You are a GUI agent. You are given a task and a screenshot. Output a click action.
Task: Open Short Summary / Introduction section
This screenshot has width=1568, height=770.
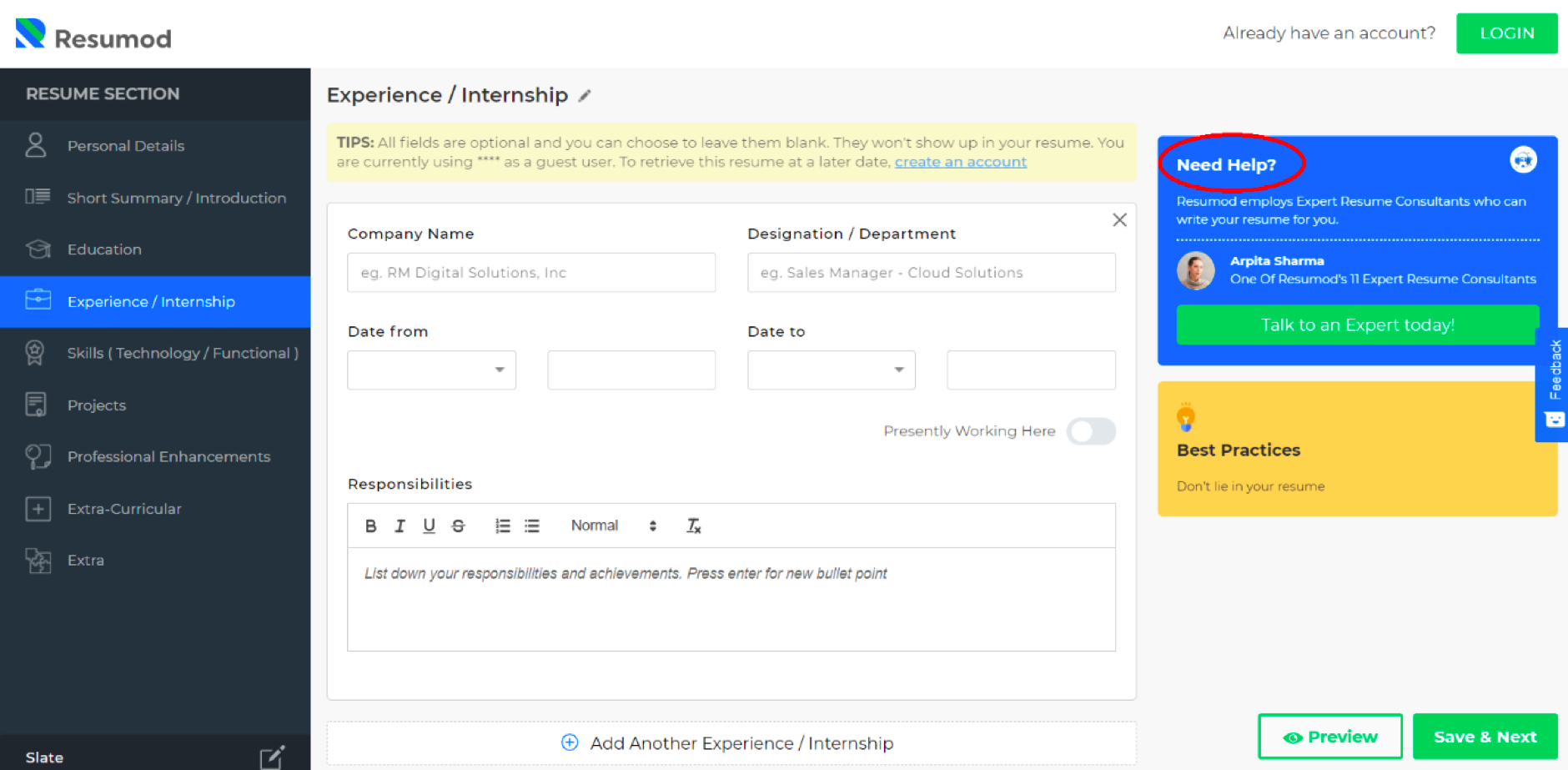click(155, 198)
